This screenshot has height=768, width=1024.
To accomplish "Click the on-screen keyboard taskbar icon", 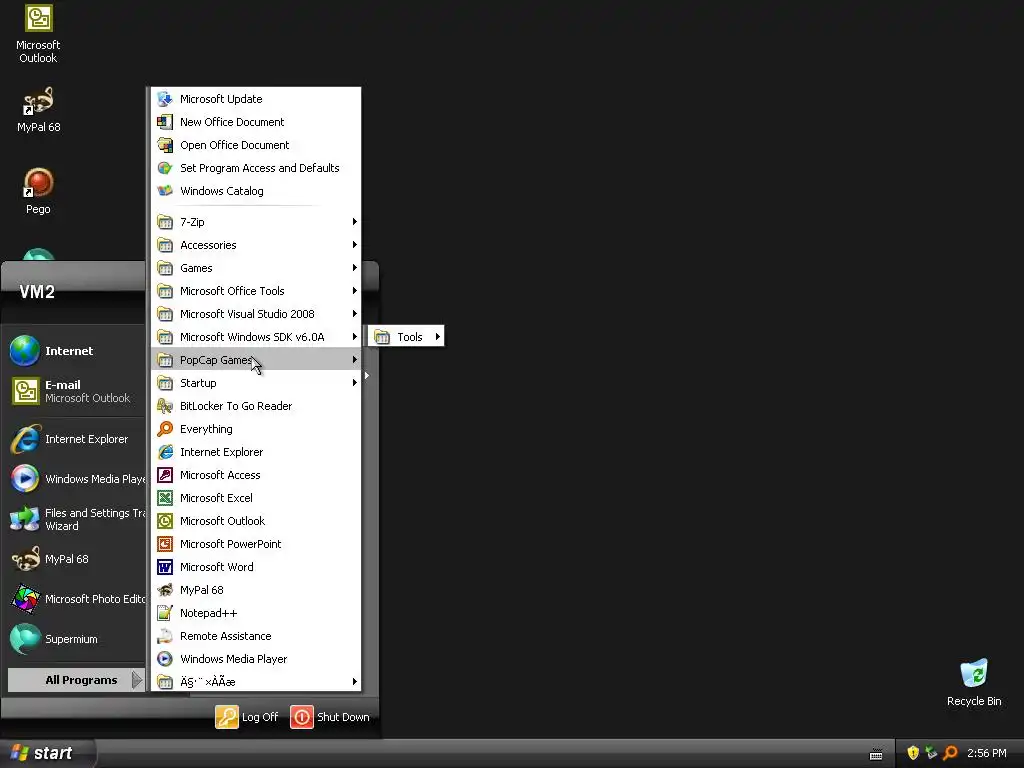I will pyautogui.click(x=876, y=754).
